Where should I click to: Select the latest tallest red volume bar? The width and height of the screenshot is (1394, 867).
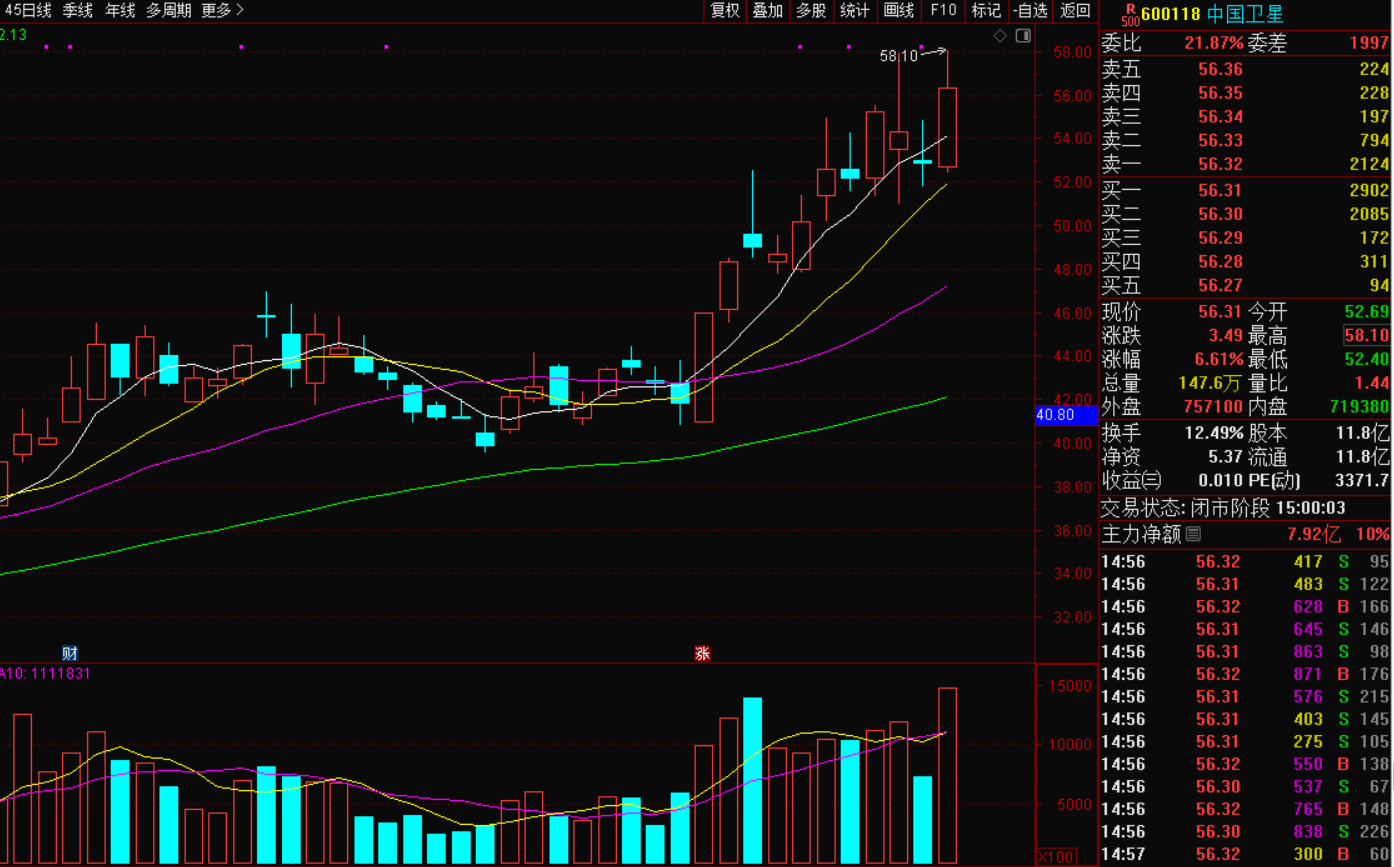pos(947,775)
